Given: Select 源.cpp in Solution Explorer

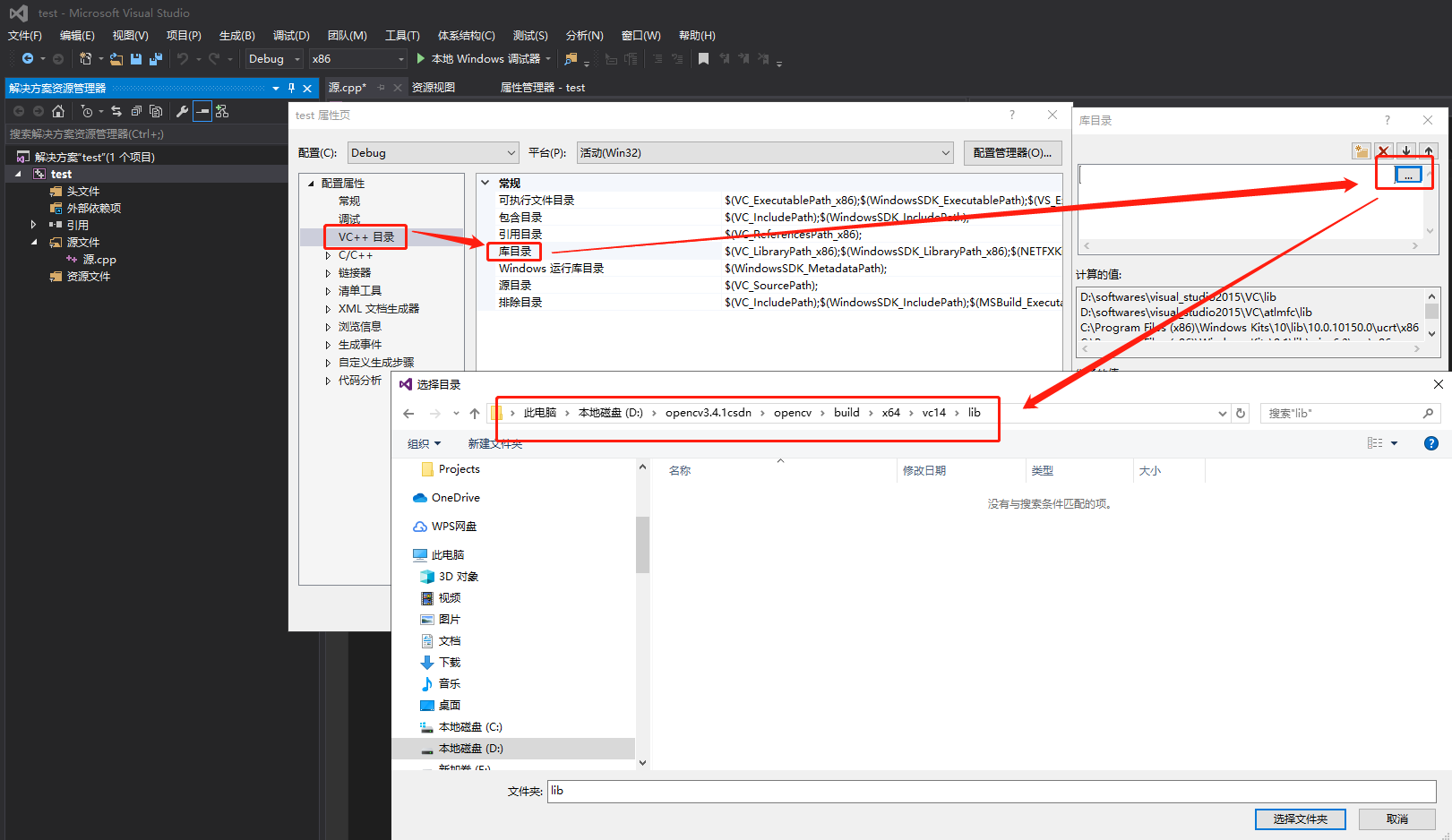Looking at the screenshot, I should pyautogui.click(x=99, y=260).
